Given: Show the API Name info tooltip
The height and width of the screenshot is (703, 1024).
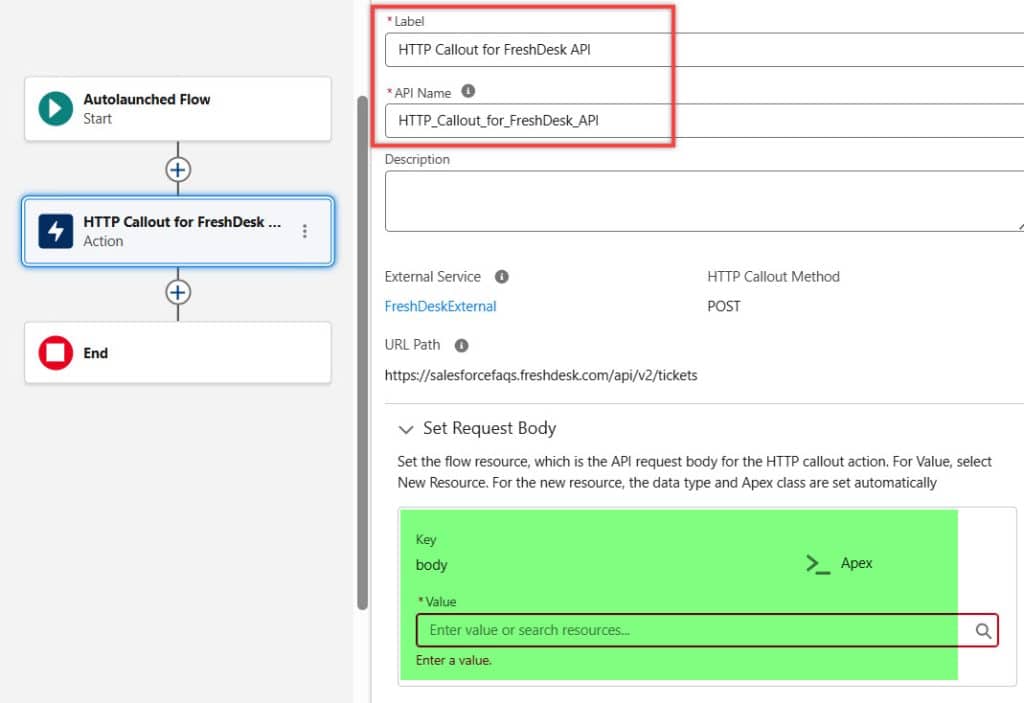Looking at the screenshot, I should click(x=468, y=91).
